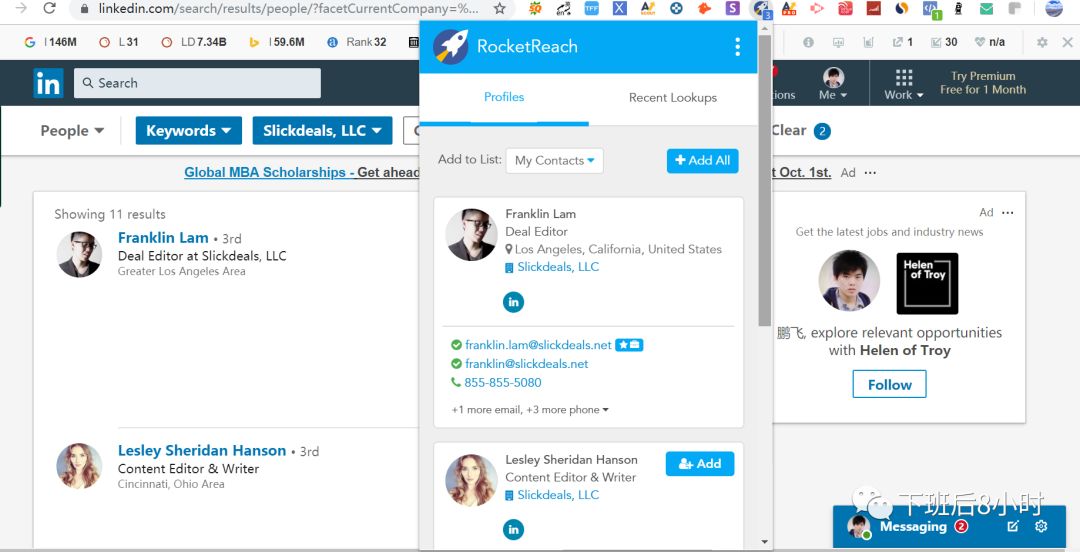Clear the applied search filters
Screen dimensions: 1080x552
coord(789,130)
